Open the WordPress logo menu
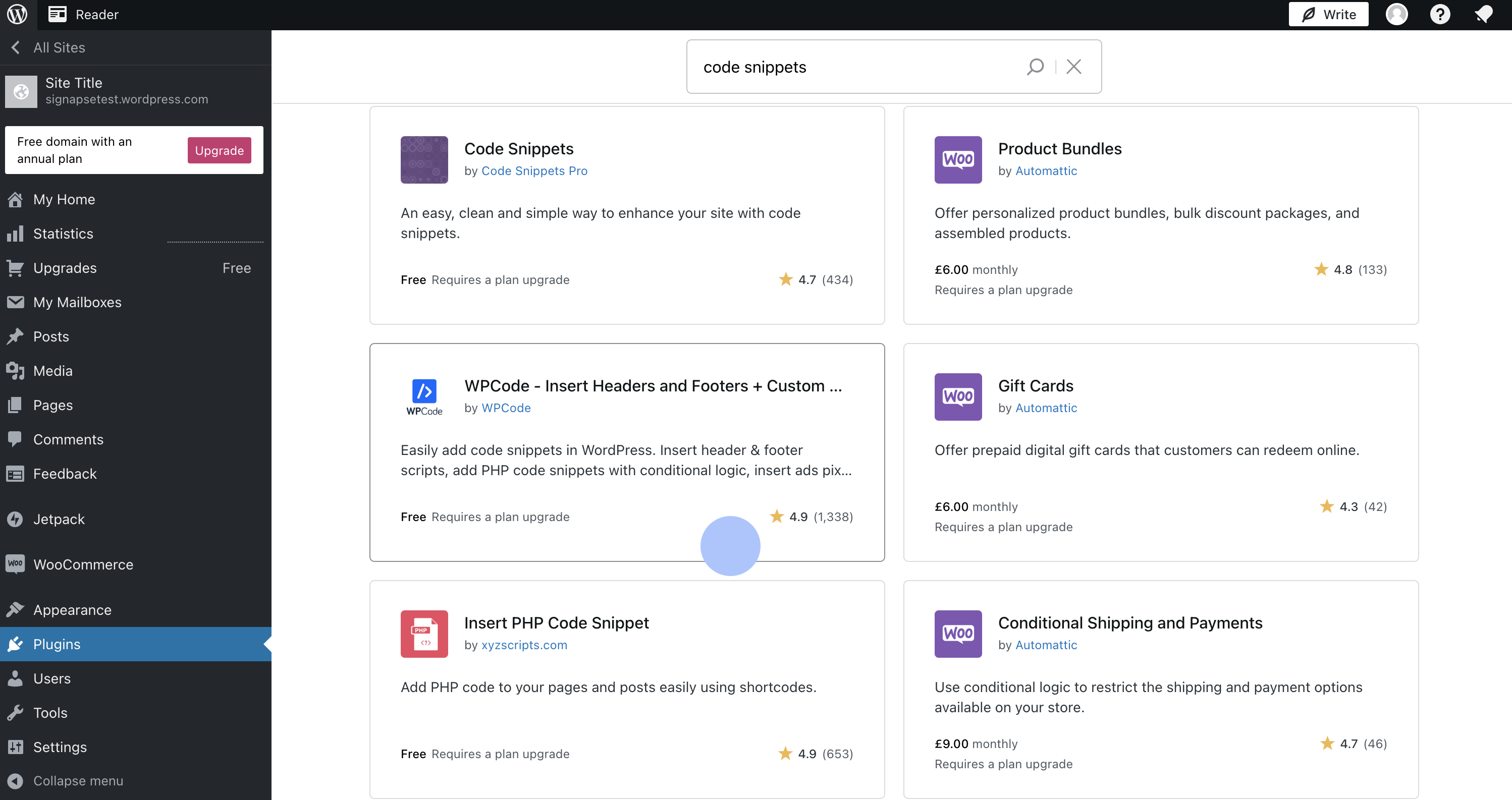Image resolution: width=1512 pixels, height=800 pixels. click(17, 14)
